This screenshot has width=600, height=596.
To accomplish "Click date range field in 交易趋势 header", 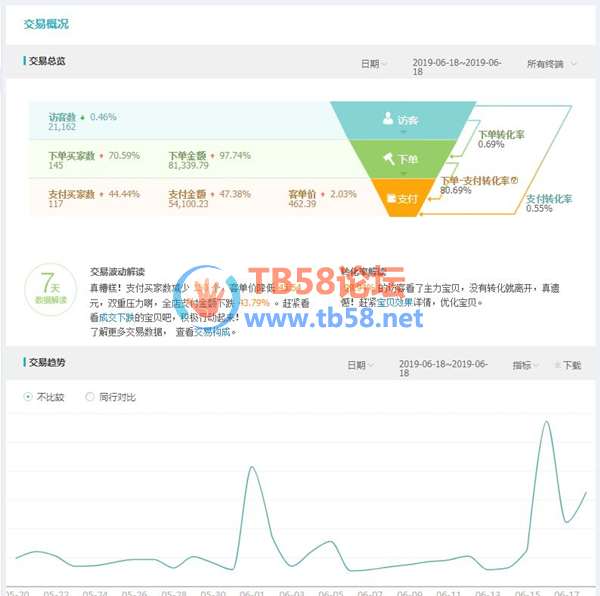I will (443, 368).
